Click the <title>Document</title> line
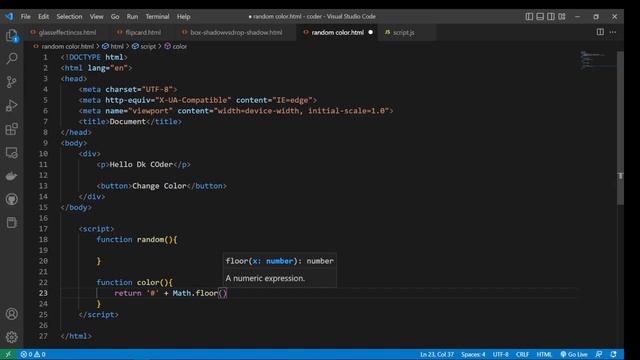Image resolution: width=640 pixels, height=360 pixels. (x=130, y=122)
